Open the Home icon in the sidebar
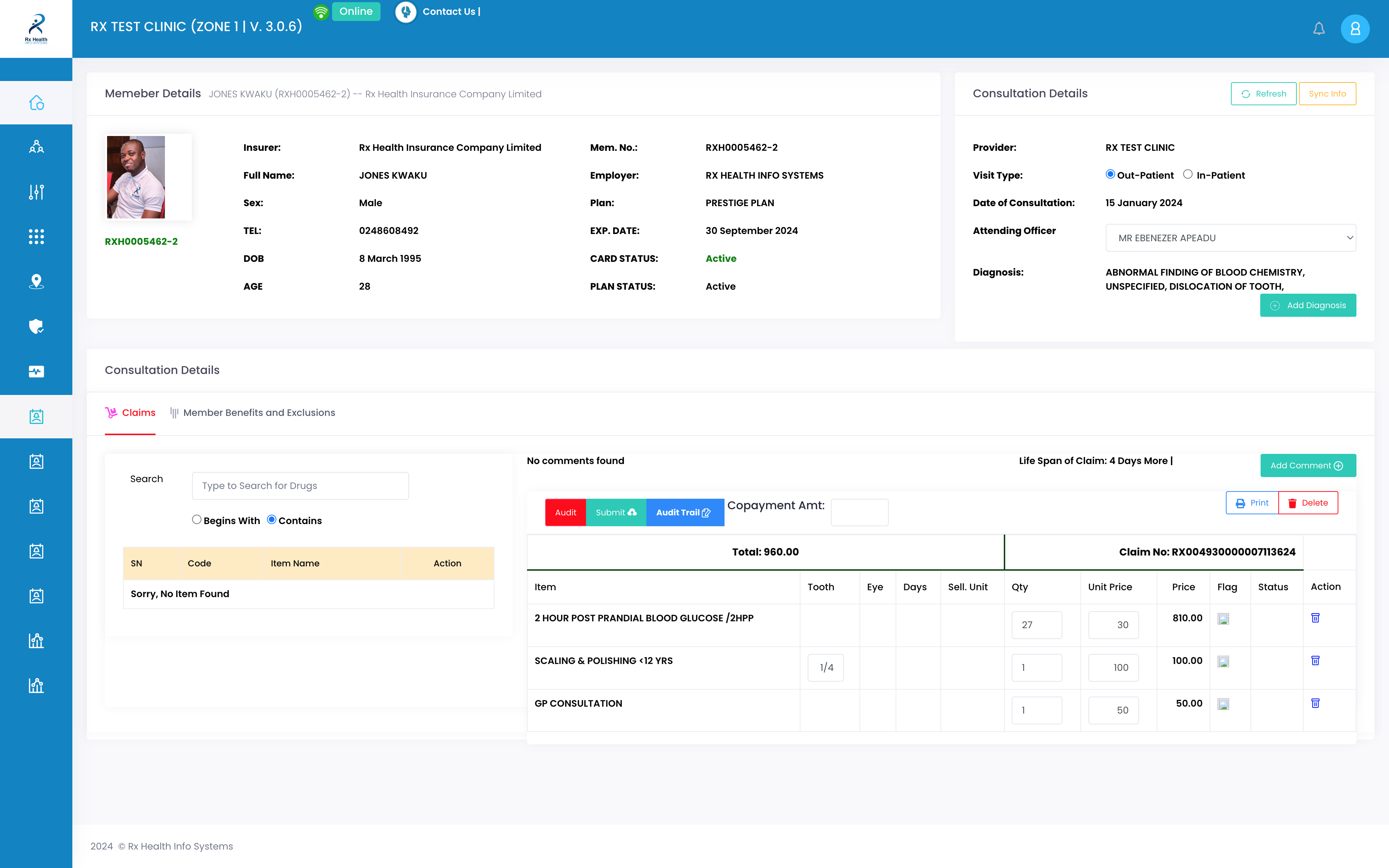The height and width of the screenshot is (868, 1389). pyautogui.click(x=36, y=103)
